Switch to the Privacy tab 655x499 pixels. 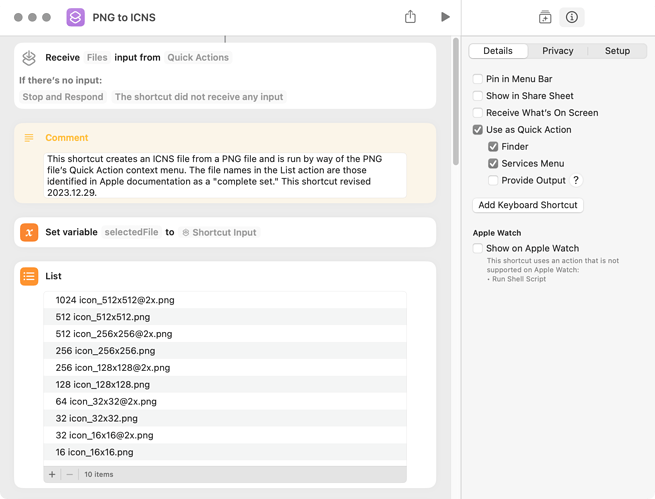point(558,51)
